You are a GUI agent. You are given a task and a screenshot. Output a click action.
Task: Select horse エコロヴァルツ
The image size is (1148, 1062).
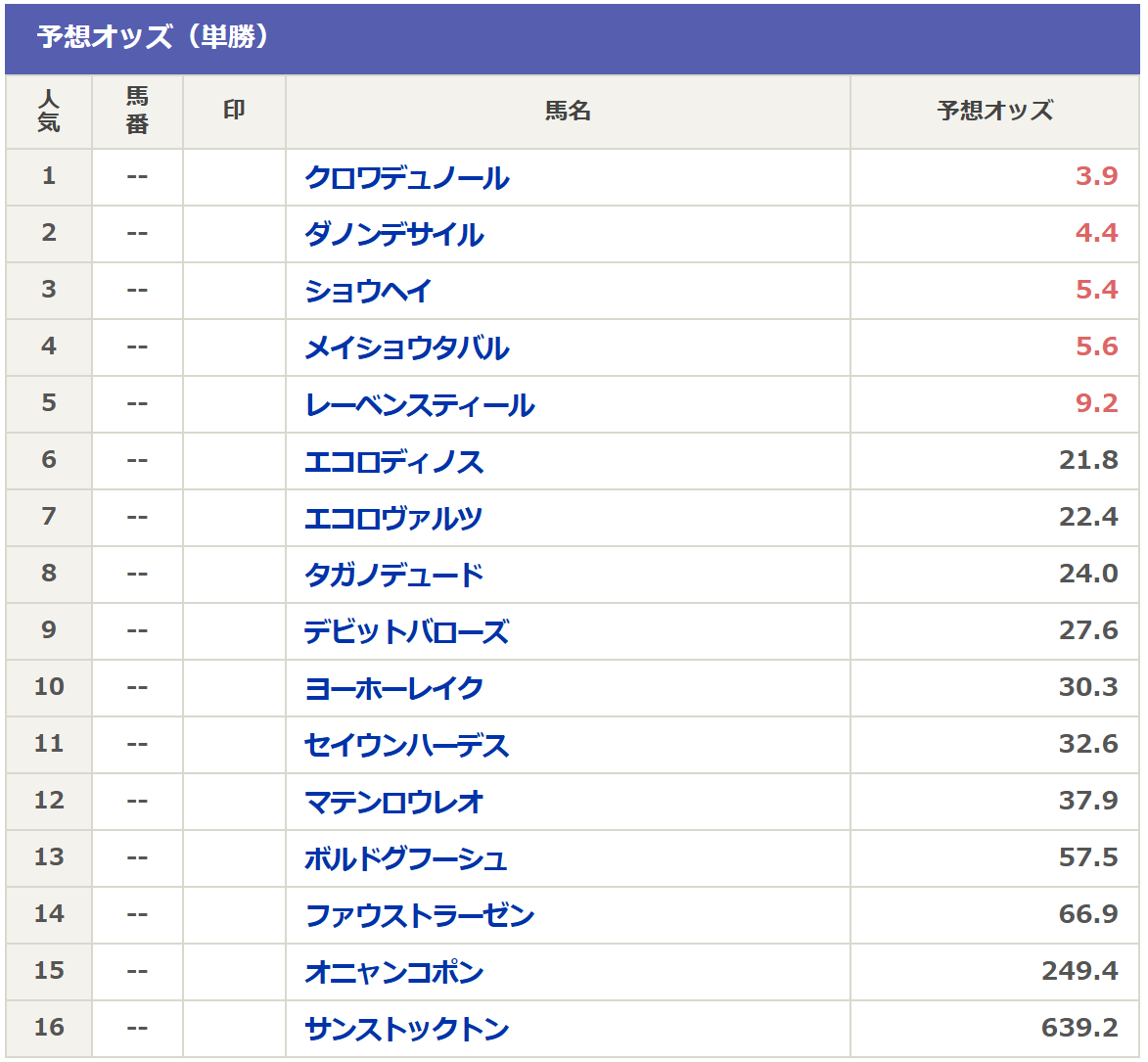(393, 518)
